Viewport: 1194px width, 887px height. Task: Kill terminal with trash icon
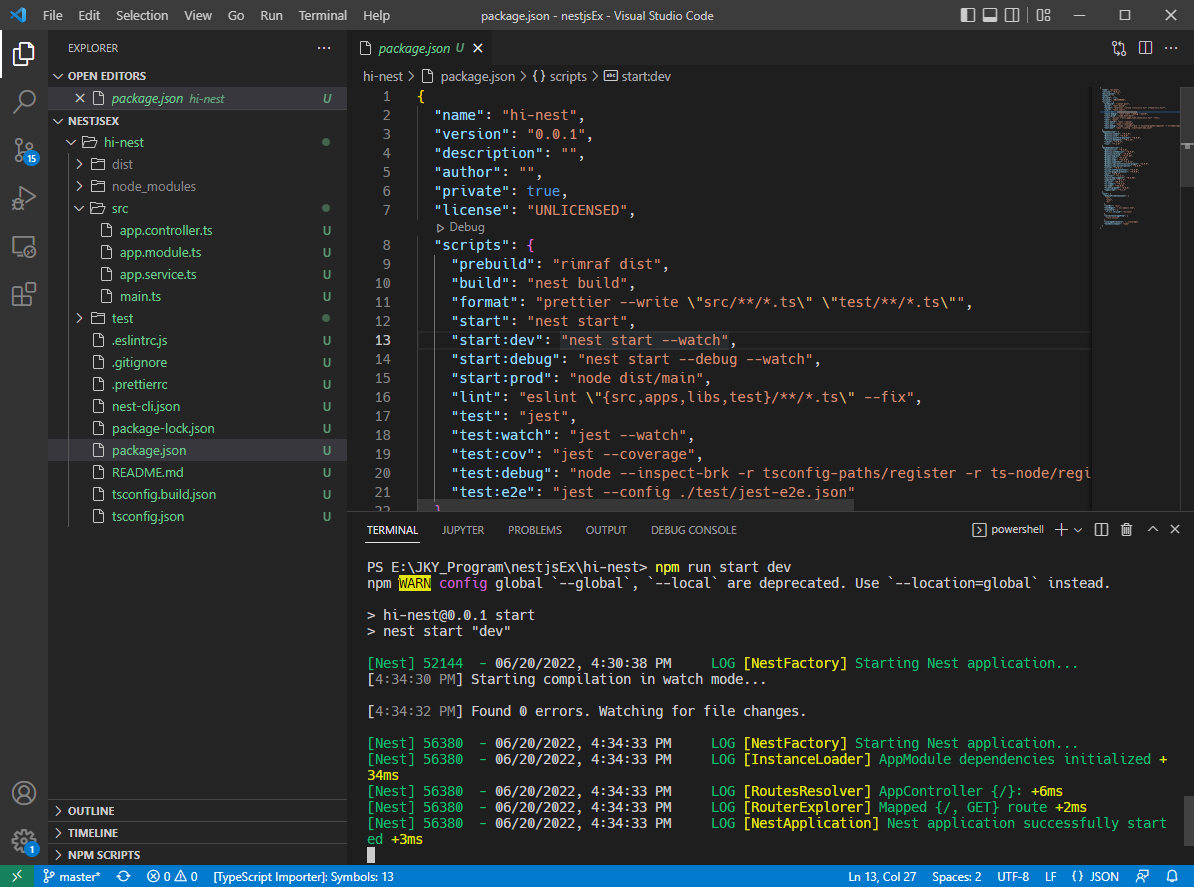point(1126,530)
